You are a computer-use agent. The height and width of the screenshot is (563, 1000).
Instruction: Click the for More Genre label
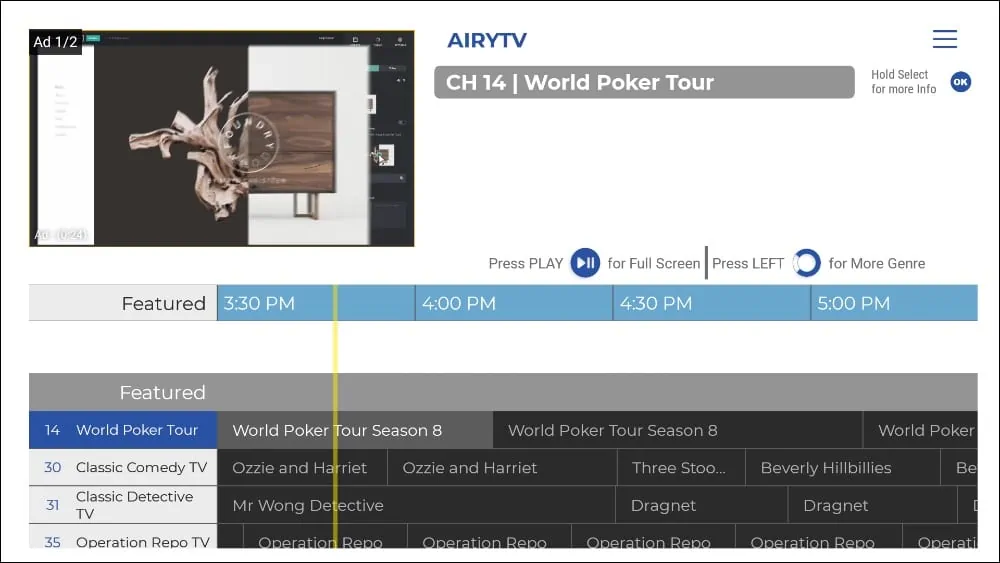pos(877,263)
